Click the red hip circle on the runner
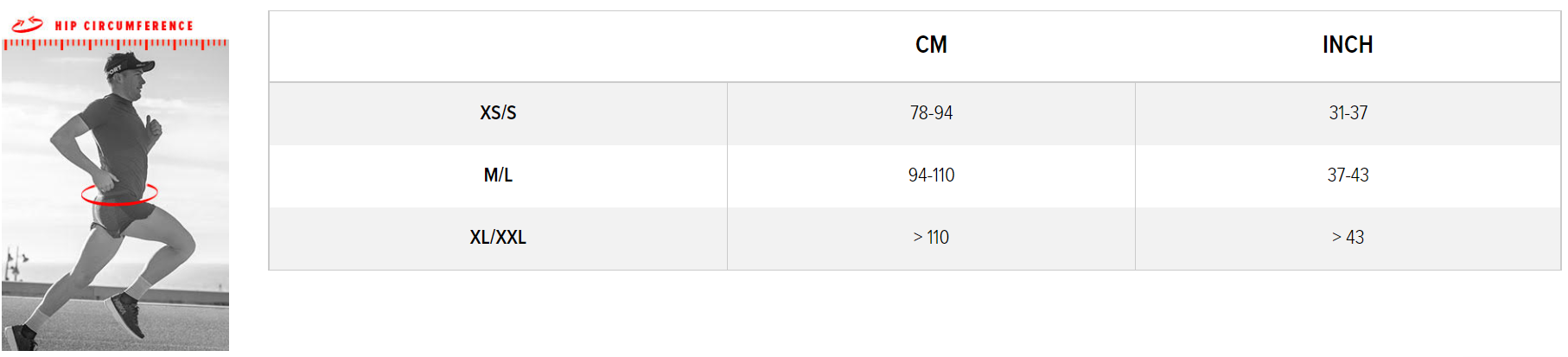 point(119,195)
